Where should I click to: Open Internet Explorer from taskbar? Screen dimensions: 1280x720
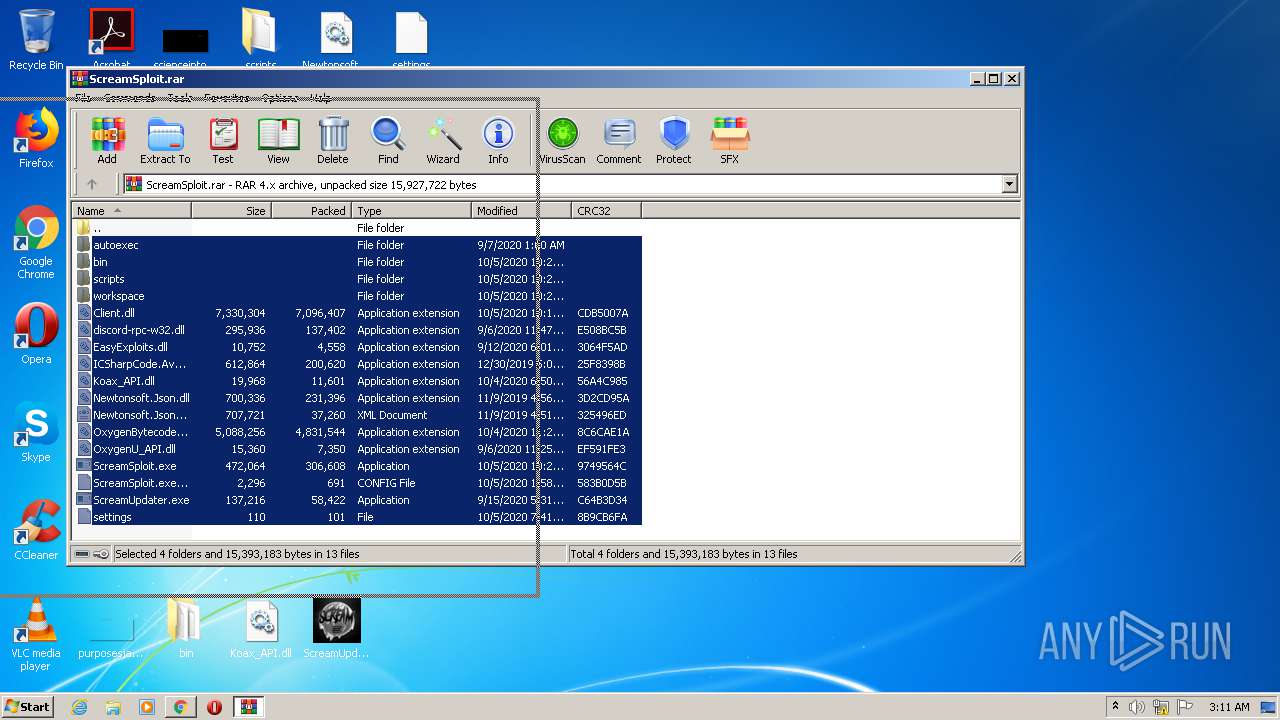point(80,707)
